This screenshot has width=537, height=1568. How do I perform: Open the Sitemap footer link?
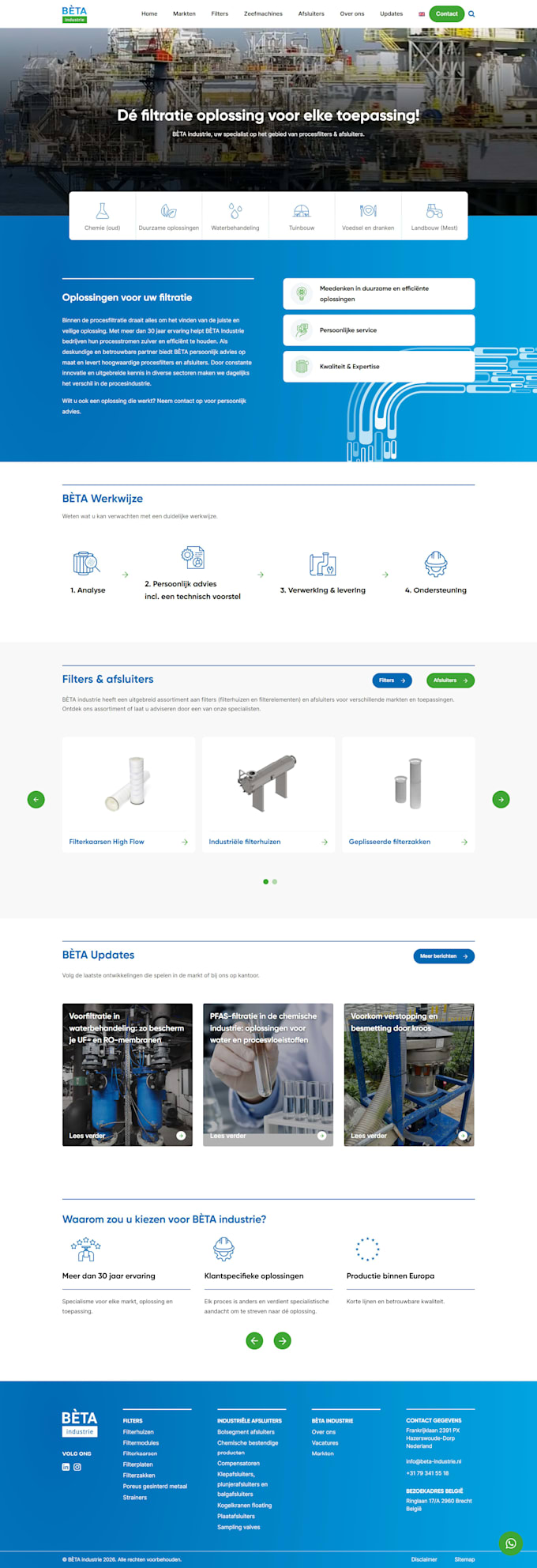[464, 1559]
